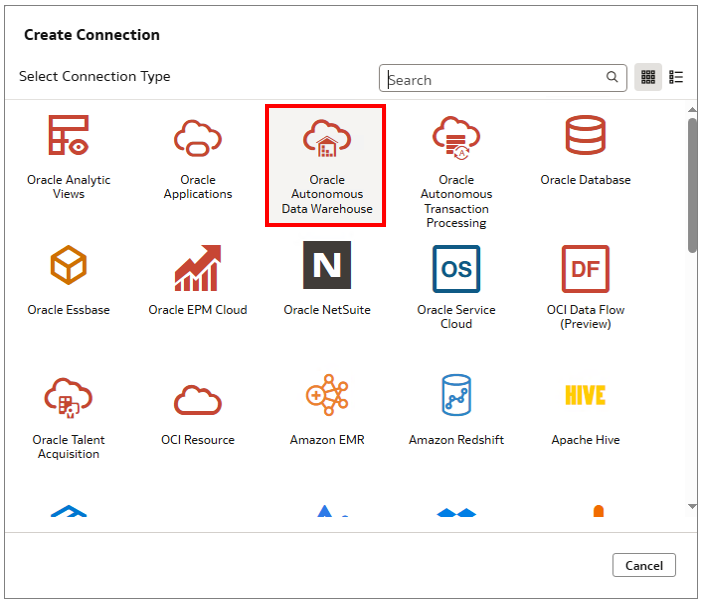Select the Oracle Service Cloud icon
Image resolution: width=702 pixels, height=605 pixels.
click(456, 267)
